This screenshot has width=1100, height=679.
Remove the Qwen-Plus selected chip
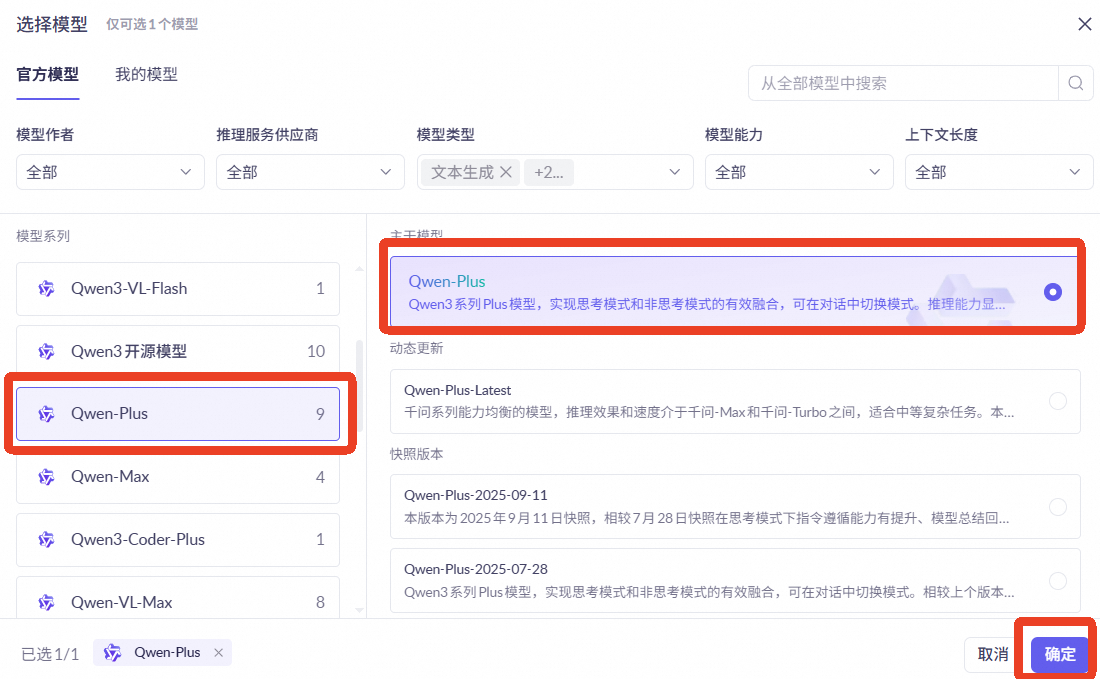tap(219, 652)
